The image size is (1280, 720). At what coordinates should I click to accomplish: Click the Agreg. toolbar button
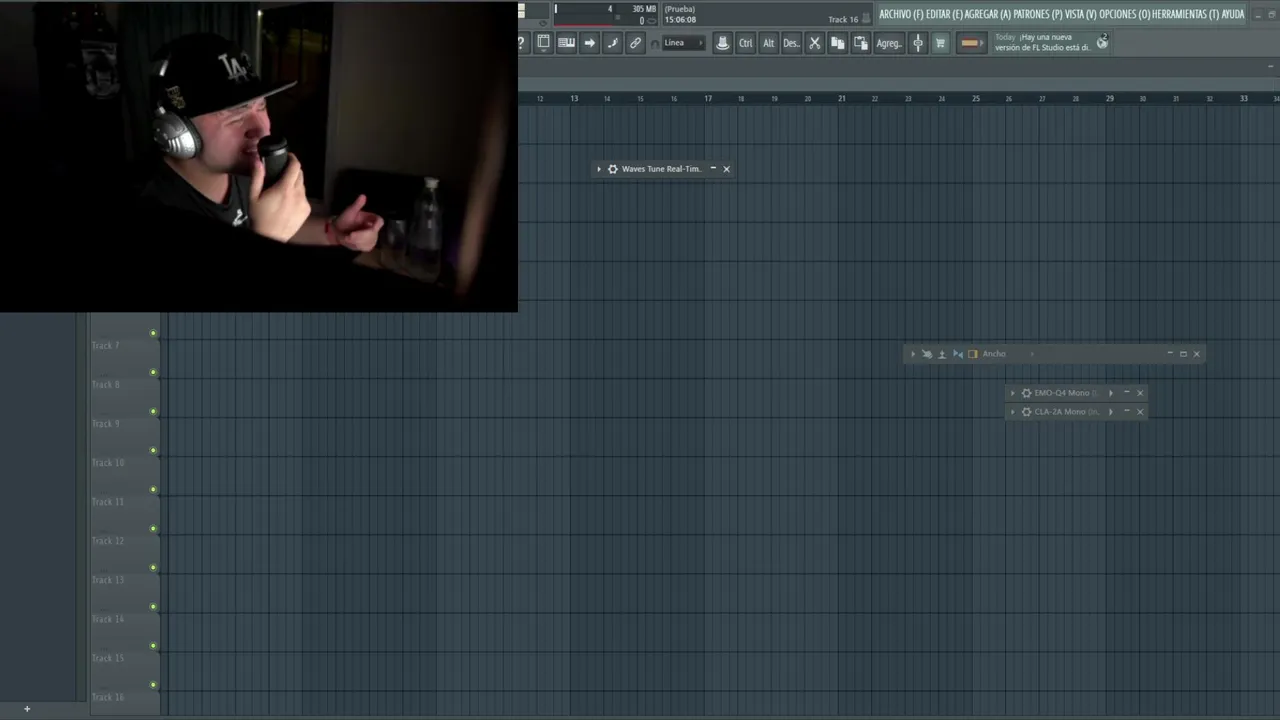pyautogui.click(x=888, y=43)
